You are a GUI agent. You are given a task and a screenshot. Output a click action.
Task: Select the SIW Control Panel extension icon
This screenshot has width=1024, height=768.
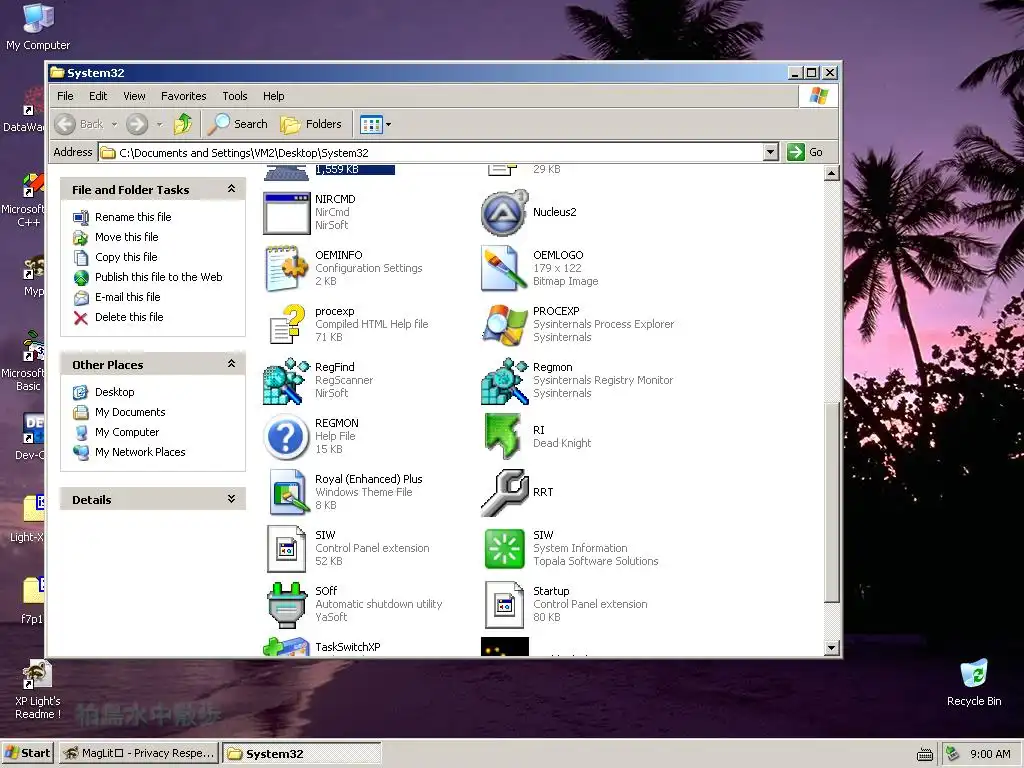click(286, 549)
